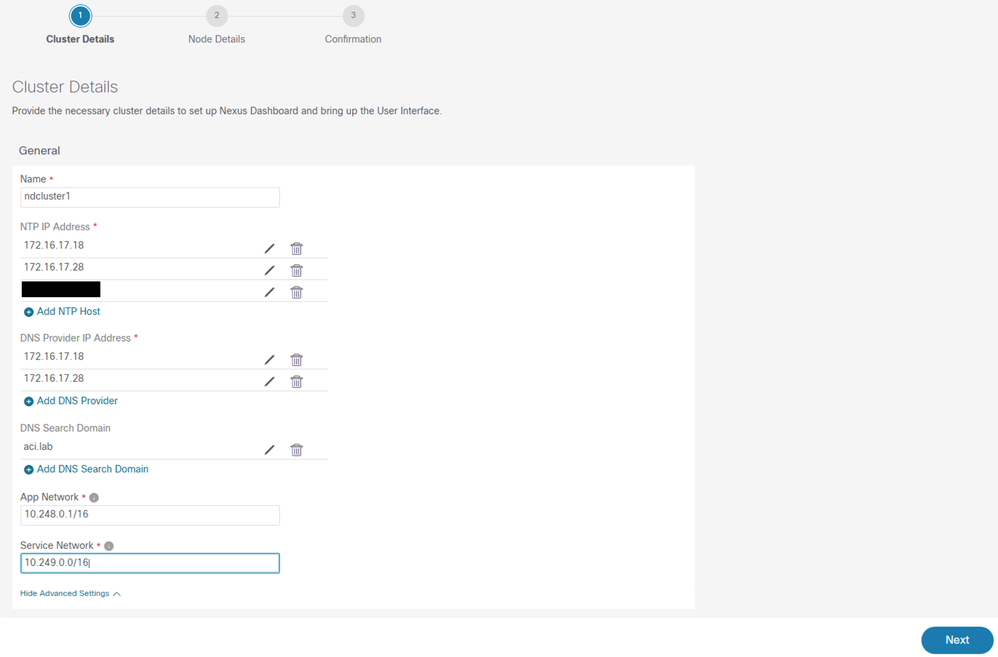Collapse Hide Advanced Settings
The image size is (998, 657).
point(70,593)
